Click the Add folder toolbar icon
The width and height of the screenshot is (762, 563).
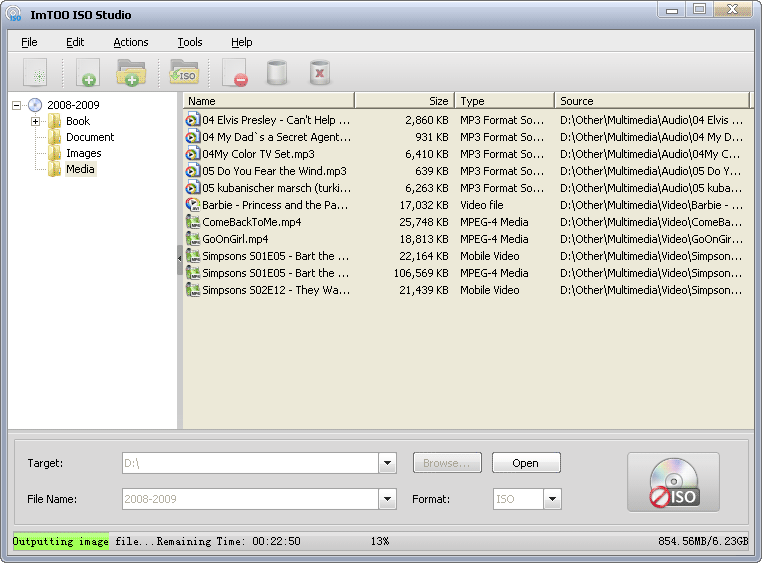click(x=131, y=73)
